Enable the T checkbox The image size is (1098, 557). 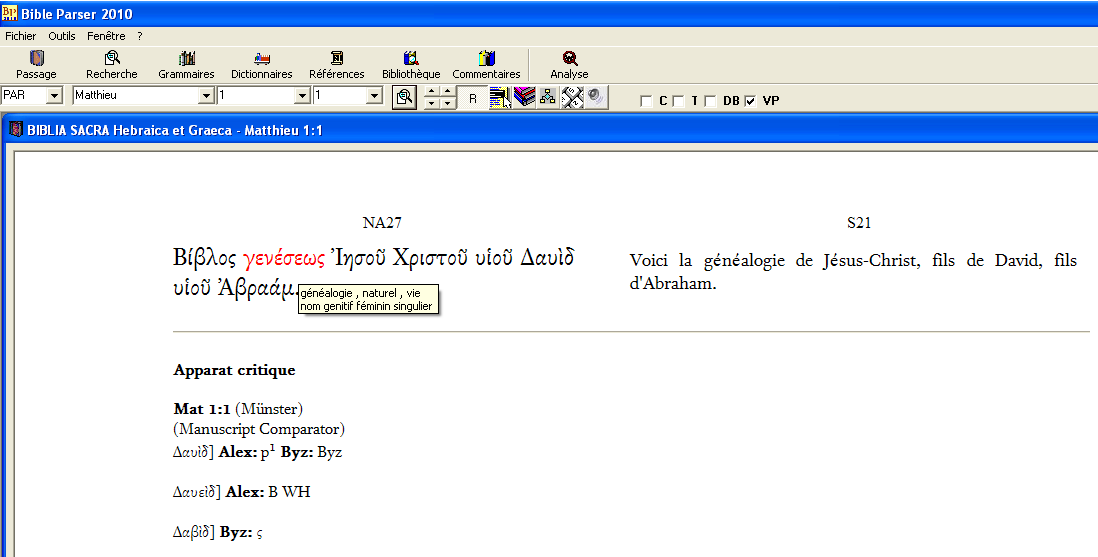tap(678, 101)
